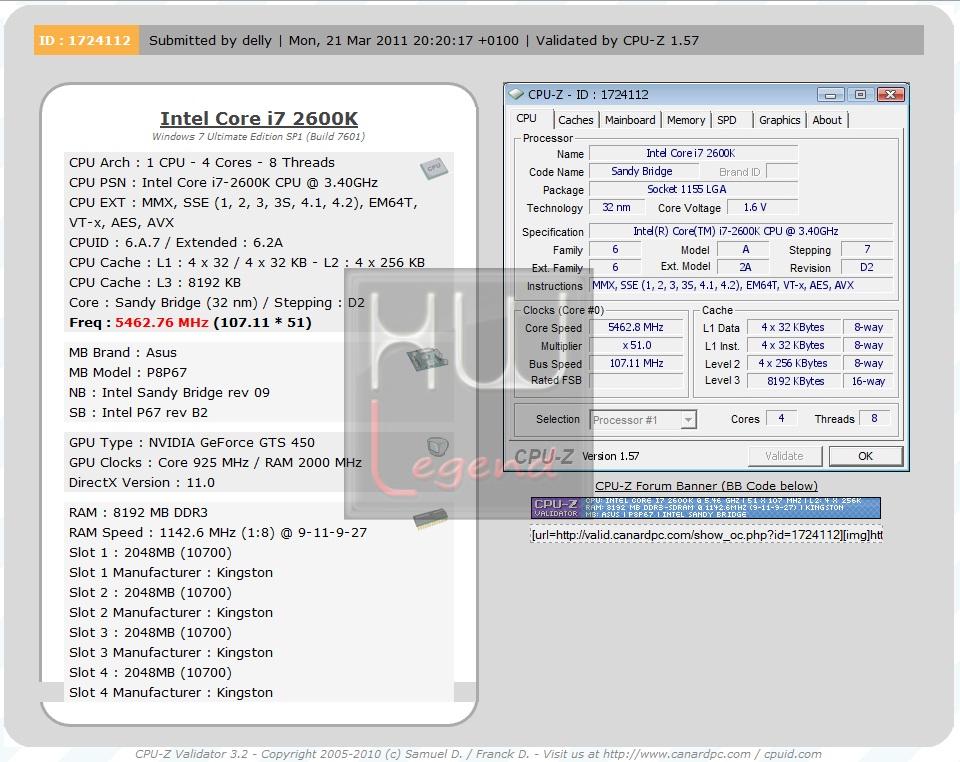Click the Name field Intel Core i7 2600K
Image resolution: width=960 pixels, height=762 pixels.
692,153
